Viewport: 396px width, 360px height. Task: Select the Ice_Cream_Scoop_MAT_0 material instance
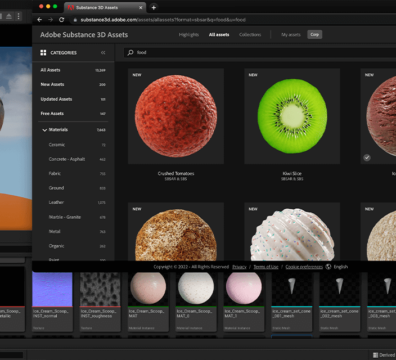coord(196,302)
